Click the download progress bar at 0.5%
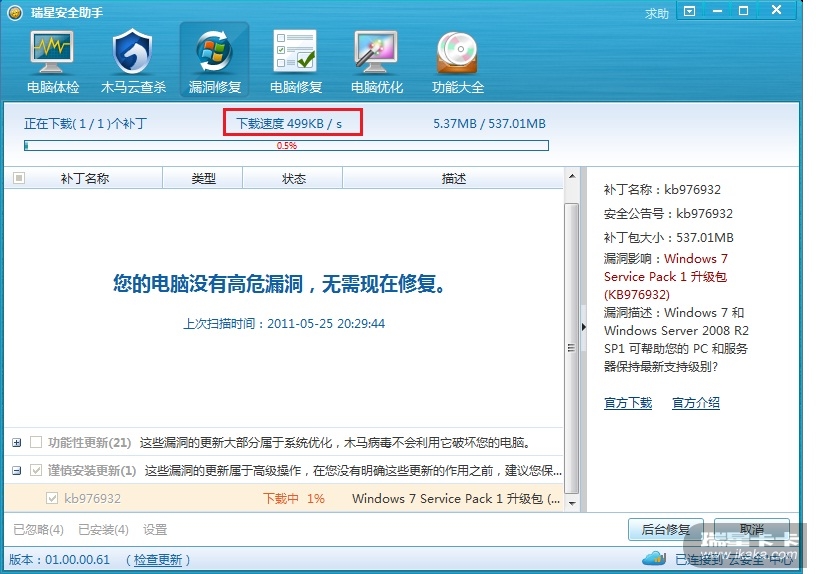 coord(286,145)
